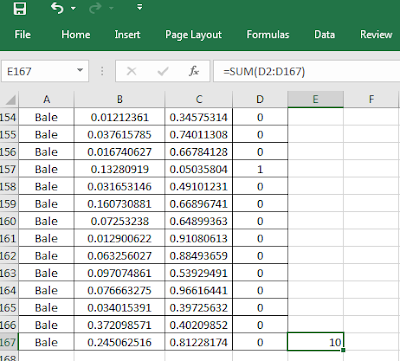Open the File tab
This screenshot has height=361, width=400.
pyautogui.click(x=22, y=34)
